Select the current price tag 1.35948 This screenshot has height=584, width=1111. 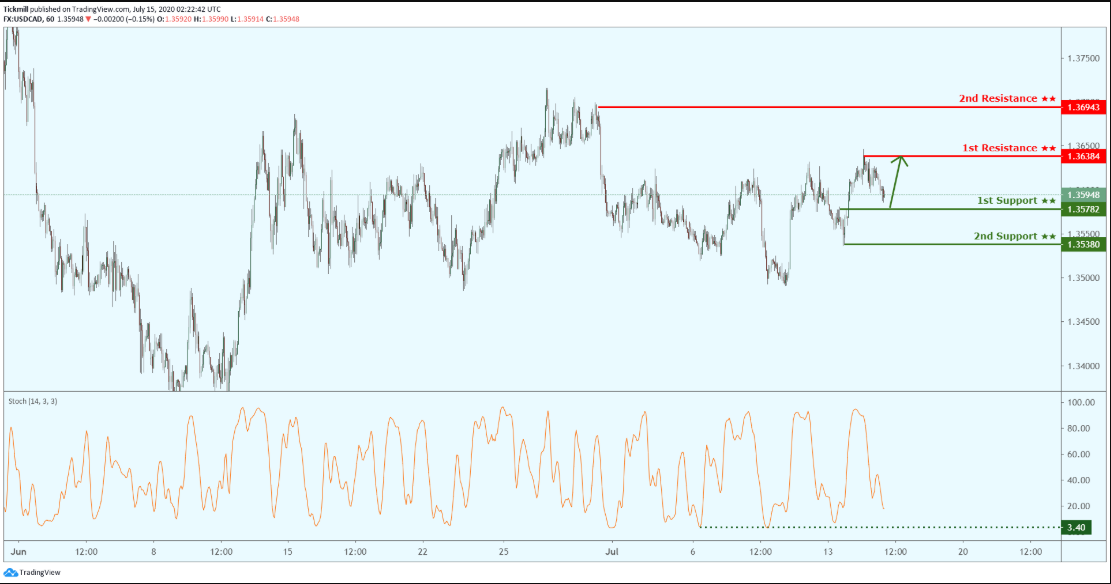tap(1083, 195)
